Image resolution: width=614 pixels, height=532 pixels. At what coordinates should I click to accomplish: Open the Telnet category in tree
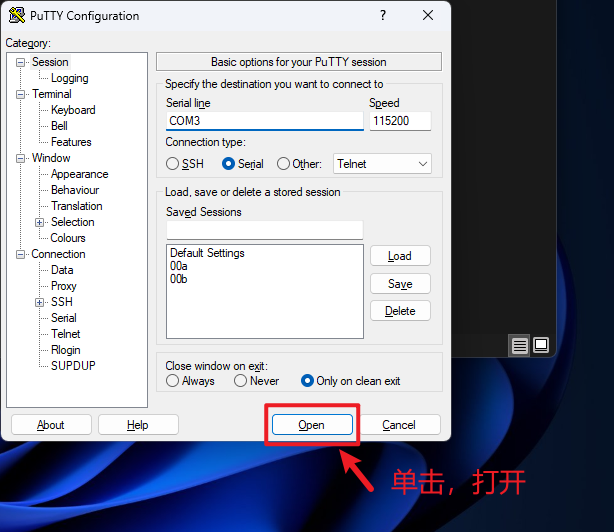(66, 334)
